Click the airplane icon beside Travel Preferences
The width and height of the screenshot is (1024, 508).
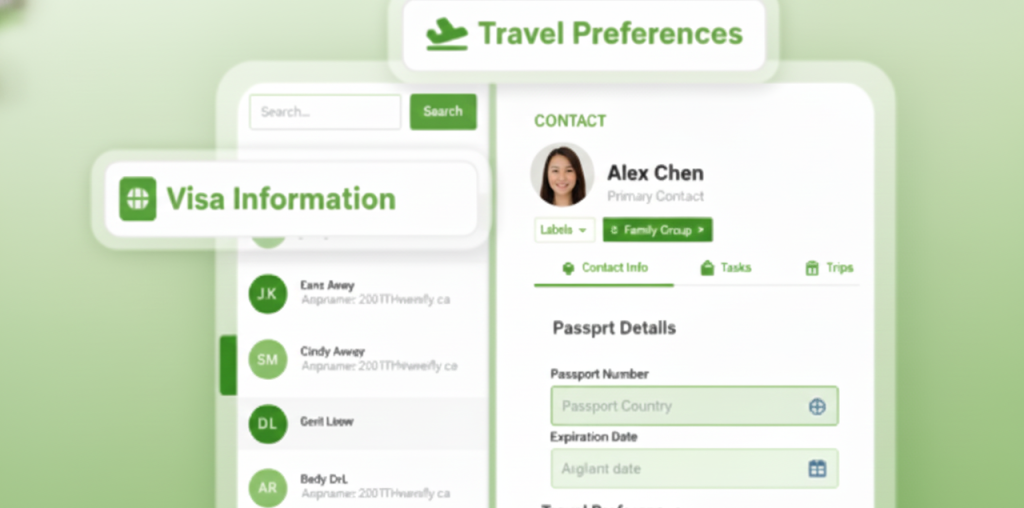[447, 34]
